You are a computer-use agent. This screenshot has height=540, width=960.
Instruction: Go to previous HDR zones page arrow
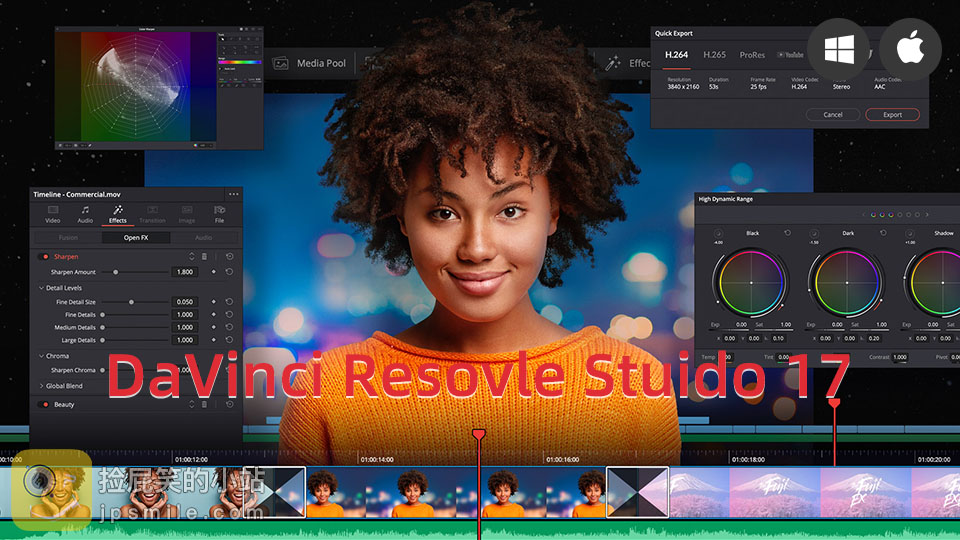tap(864, 215)
